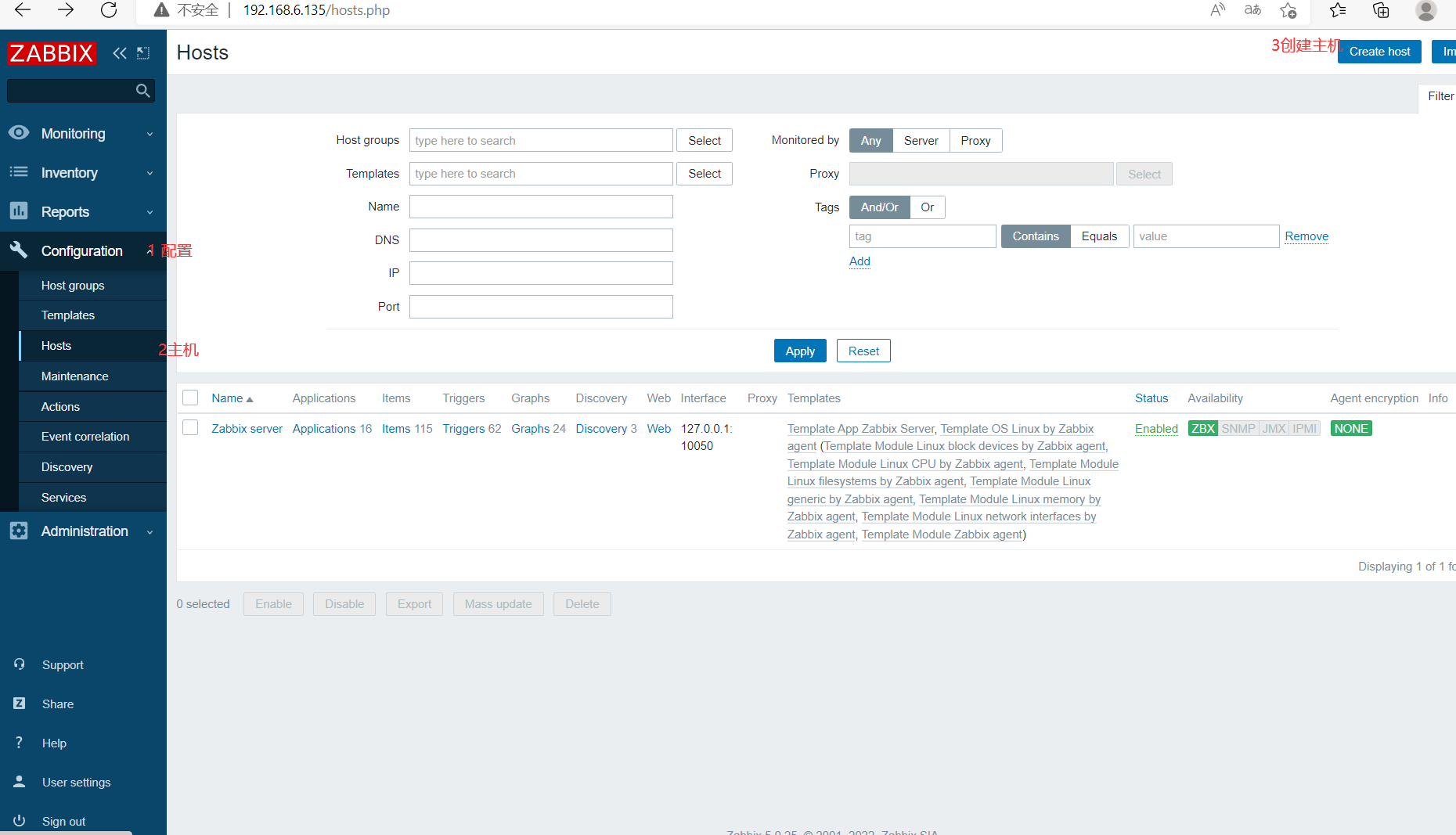
Task: Select Proxy for Monitored by
Action: (976, 141)
